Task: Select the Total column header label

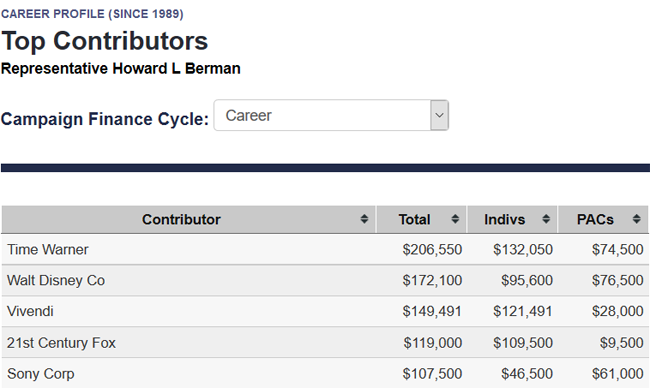Action: [414, 219]
